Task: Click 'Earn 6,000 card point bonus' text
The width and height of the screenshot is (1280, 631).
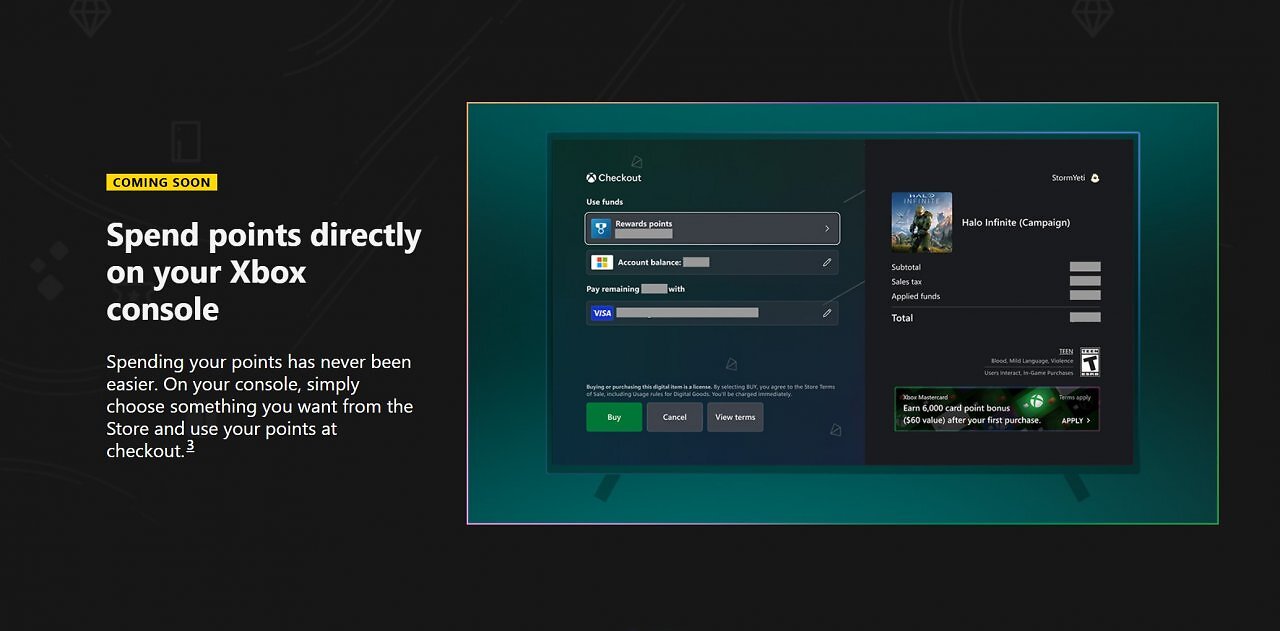Action: pyautogui.click(x=956, y=408)
